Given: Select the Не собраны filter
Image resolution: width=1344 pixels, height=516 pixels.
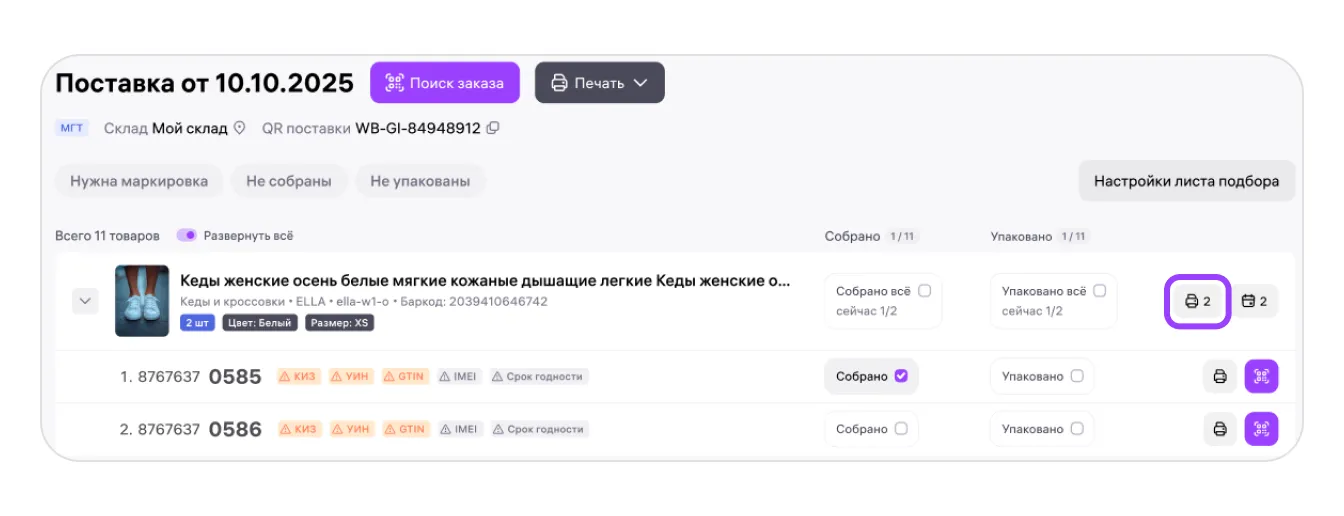Looking at the screenshot, I should coord(289,181).
